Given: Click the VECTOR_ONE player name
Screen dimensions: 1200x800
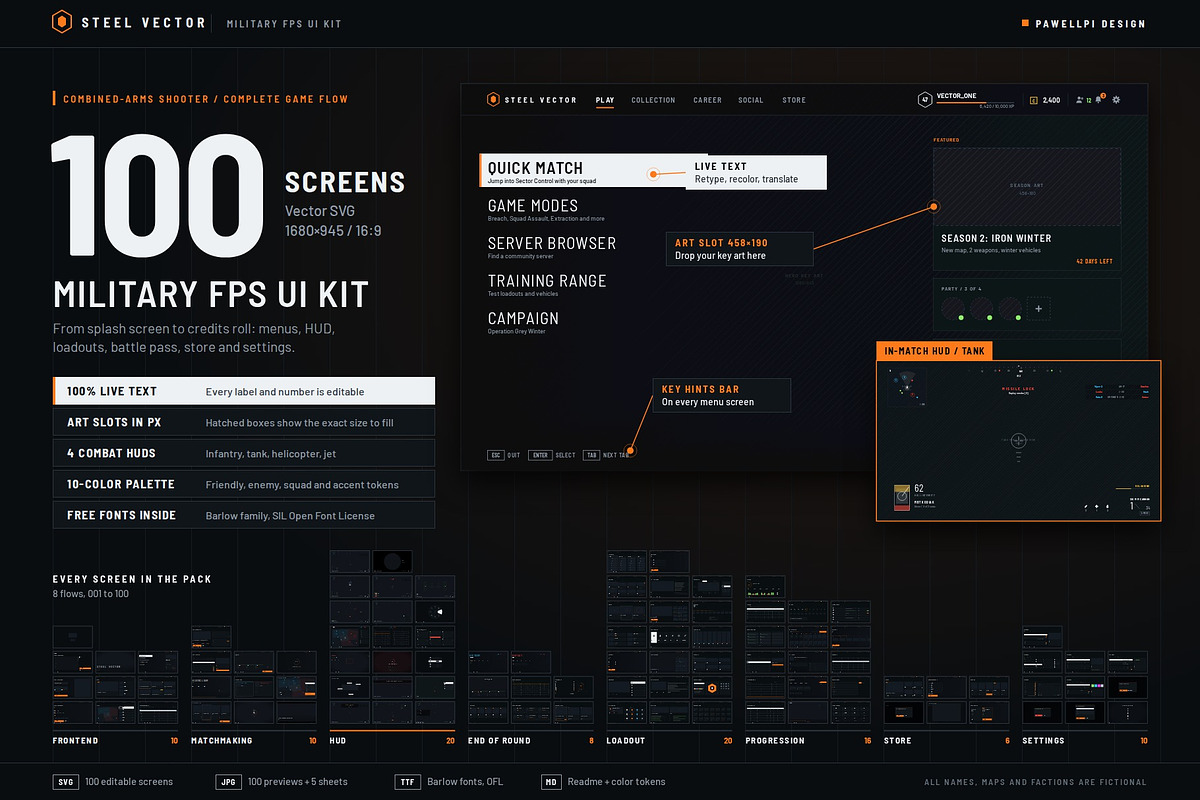Looking at the screenshot, I should point(956,95).
